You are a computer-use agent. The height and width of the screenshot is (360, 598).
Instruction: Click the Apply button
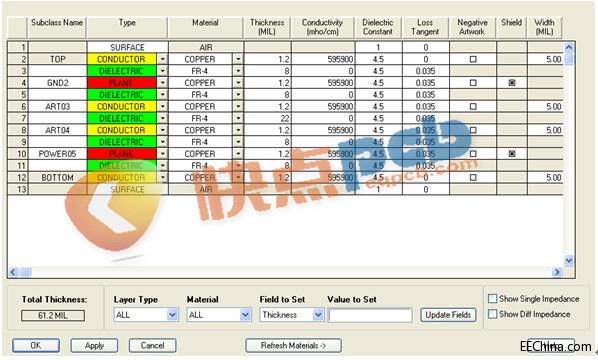pos(94,346)
